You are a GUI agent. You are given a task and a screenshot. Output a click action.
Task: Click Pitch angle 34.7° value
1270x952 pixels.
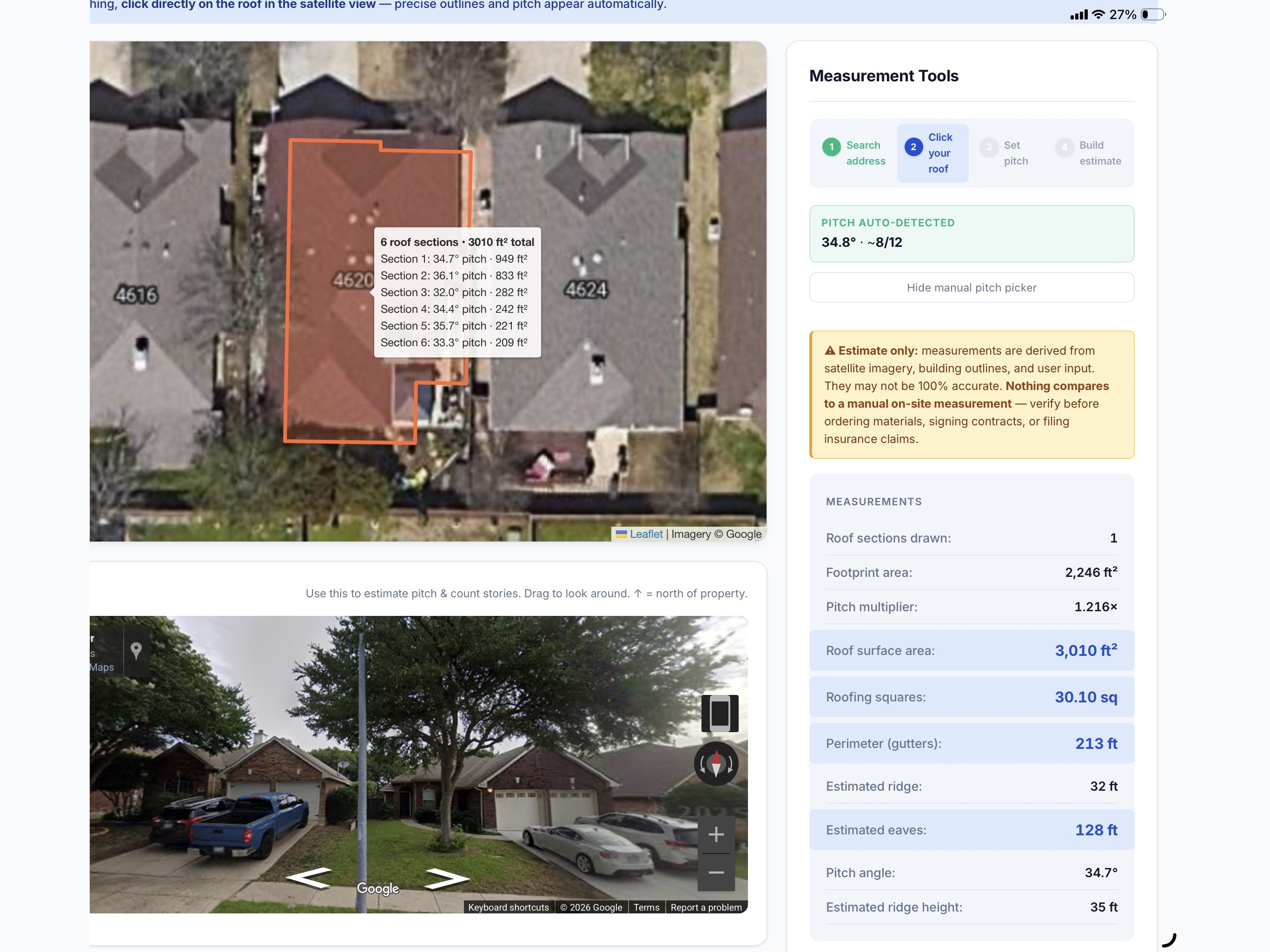1101,872
